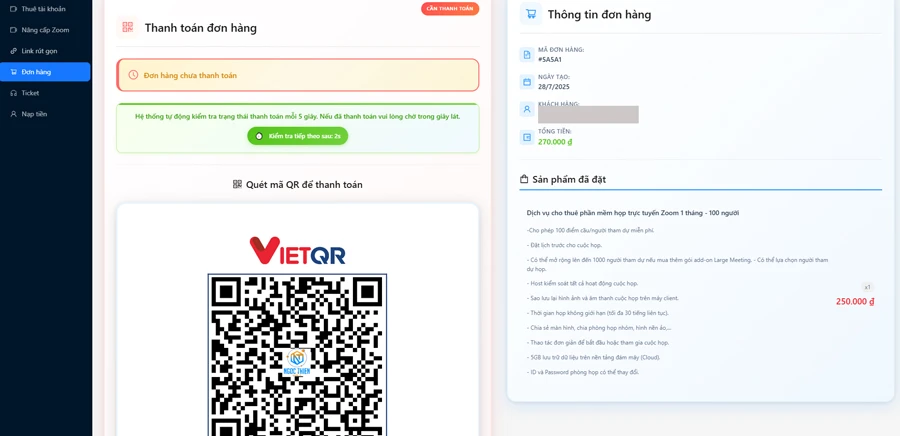The height and width of the screenshot is (436, 900).
Task: Click Kiểm tra tiếp theo sau button
Action: 297,136
